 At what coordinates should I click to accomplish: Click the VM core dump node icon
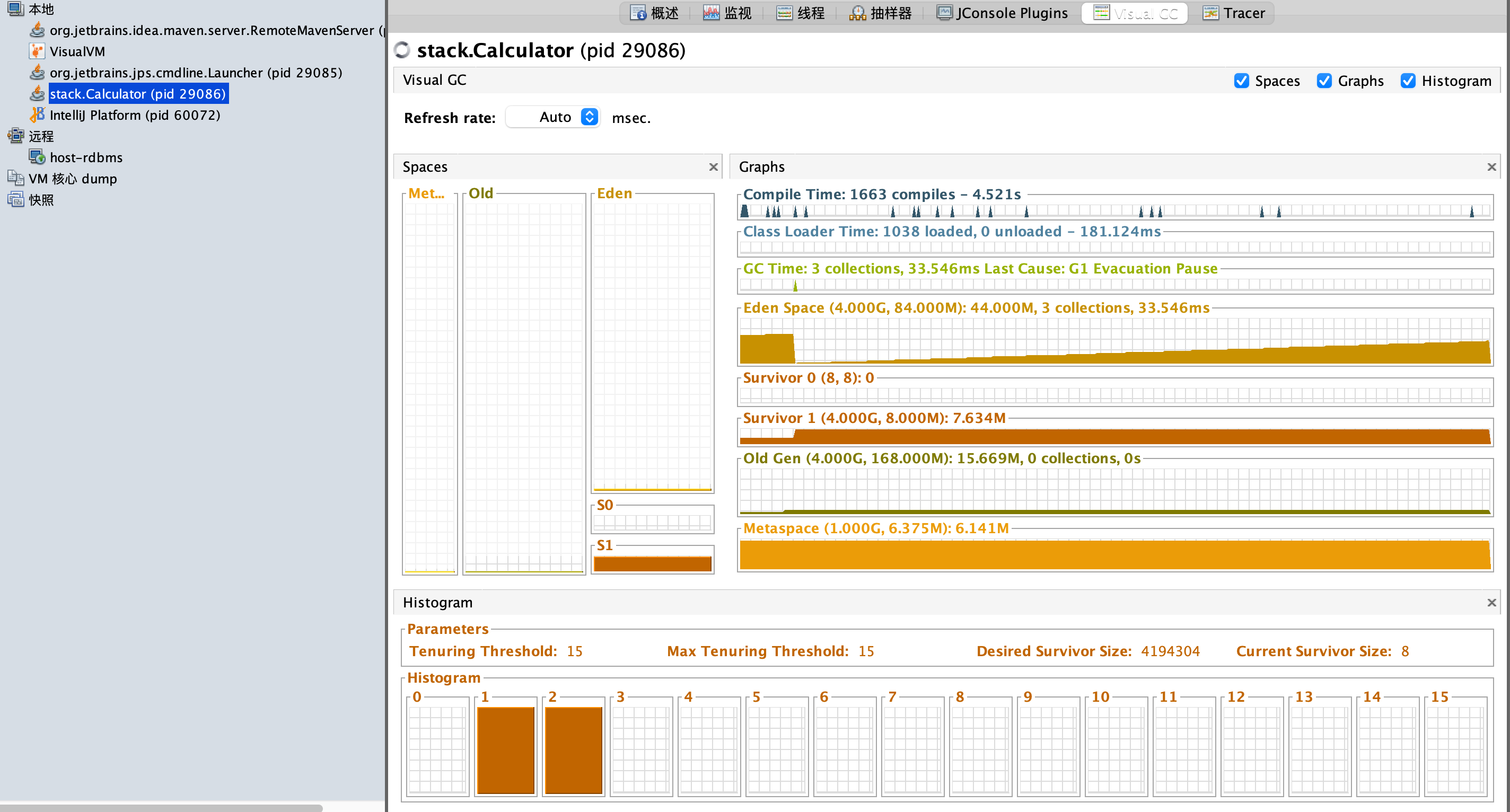pyautogui.click(x=15, y=178)
